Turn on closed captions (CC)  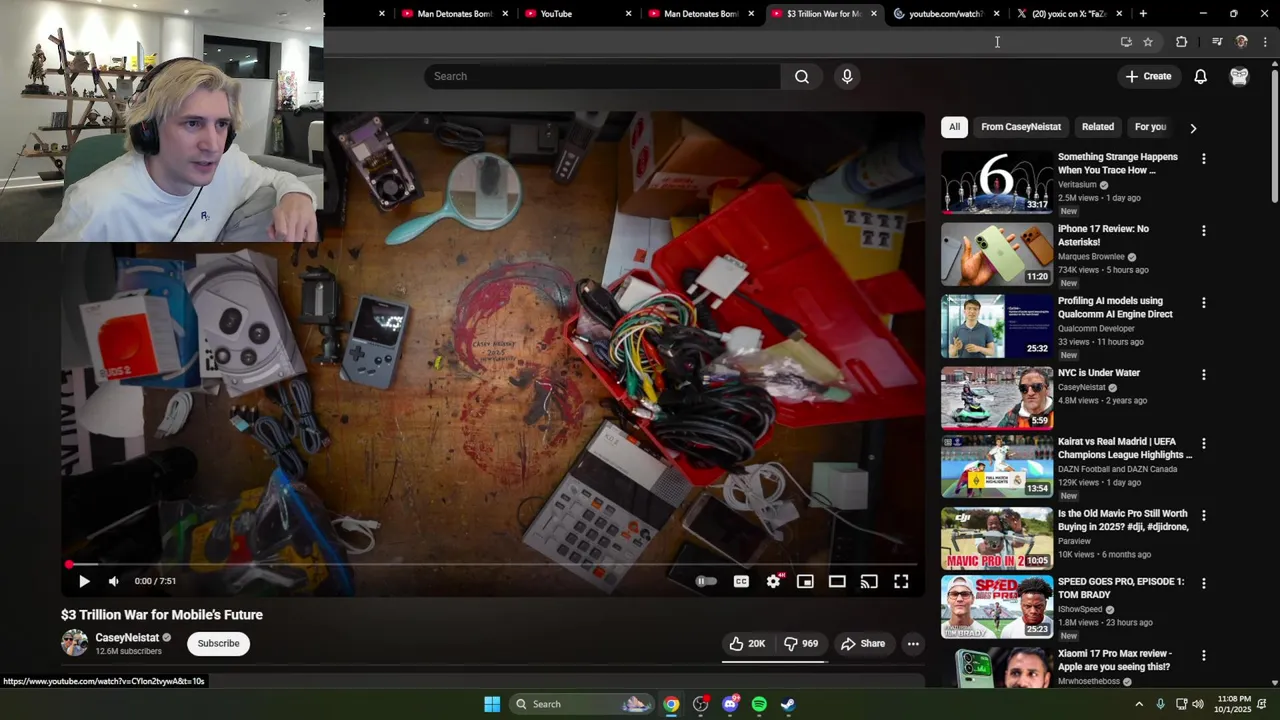tap(741, 581)
